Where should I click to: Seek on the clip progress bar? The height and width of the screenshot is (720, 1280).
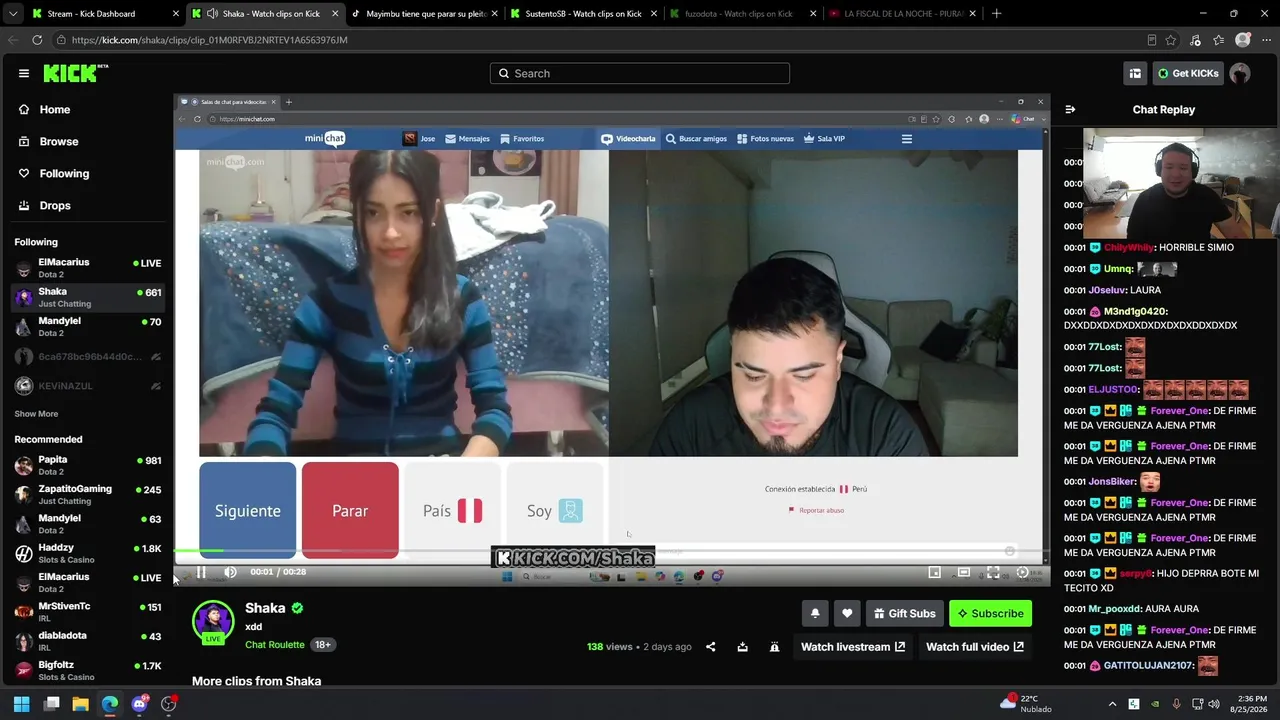tap(610, 551)
